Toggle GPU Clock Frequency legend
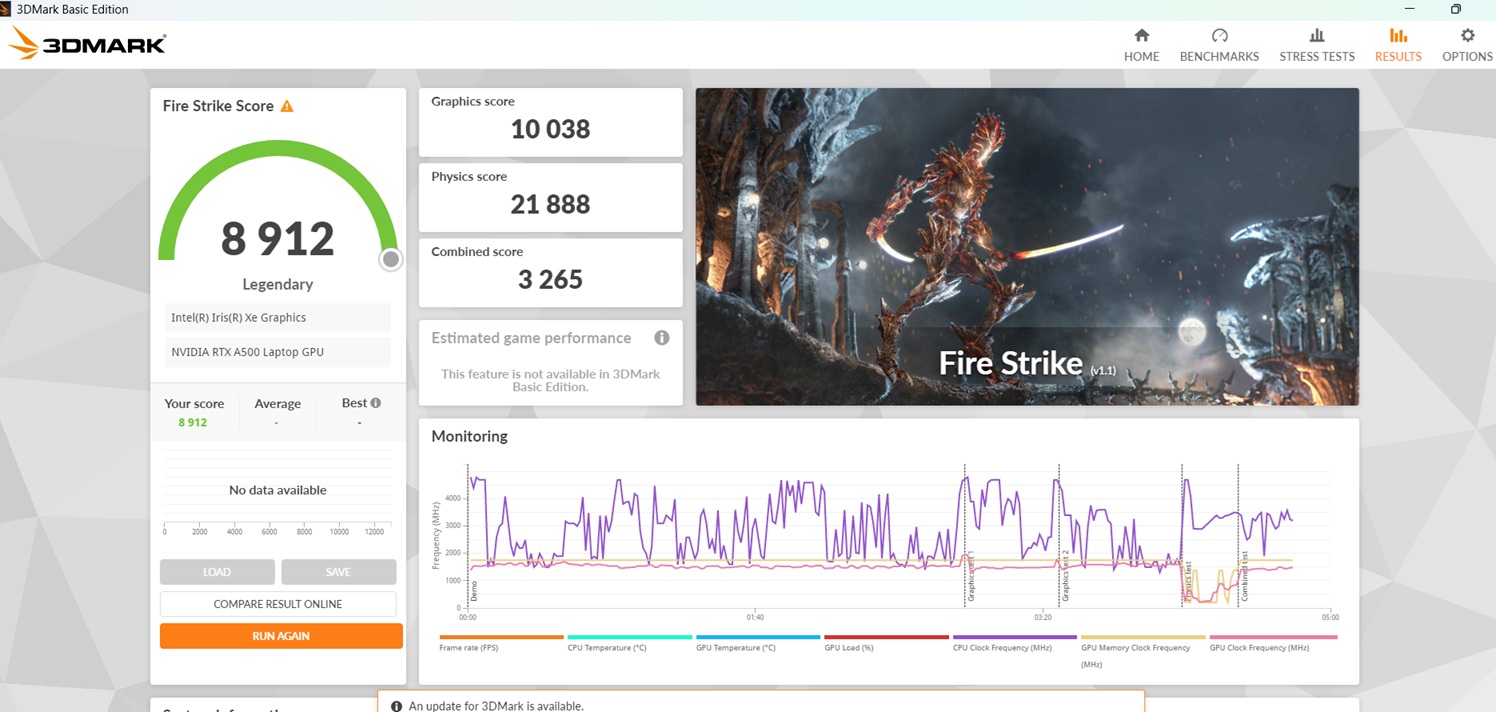This screenshot has height=712, width=1496. (1273, 643)
